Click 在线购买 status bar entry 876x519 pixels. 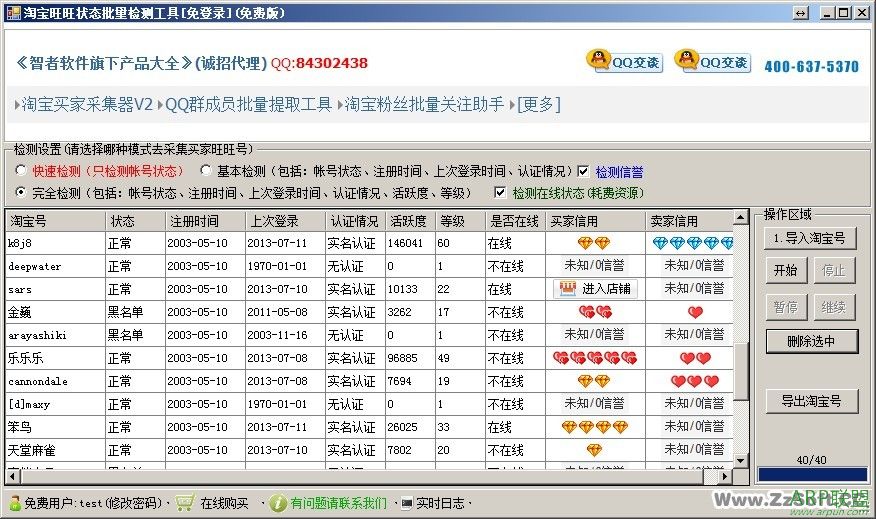point(224,503)
